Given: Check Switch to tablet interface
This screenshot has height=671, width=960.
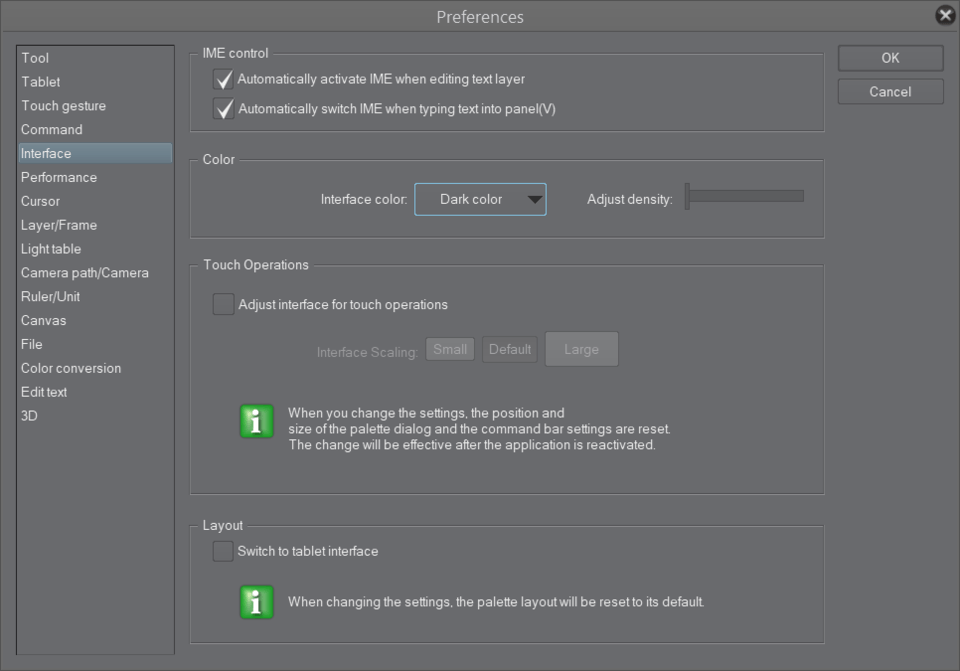Looking at the screenshot, I should point(223,551).
